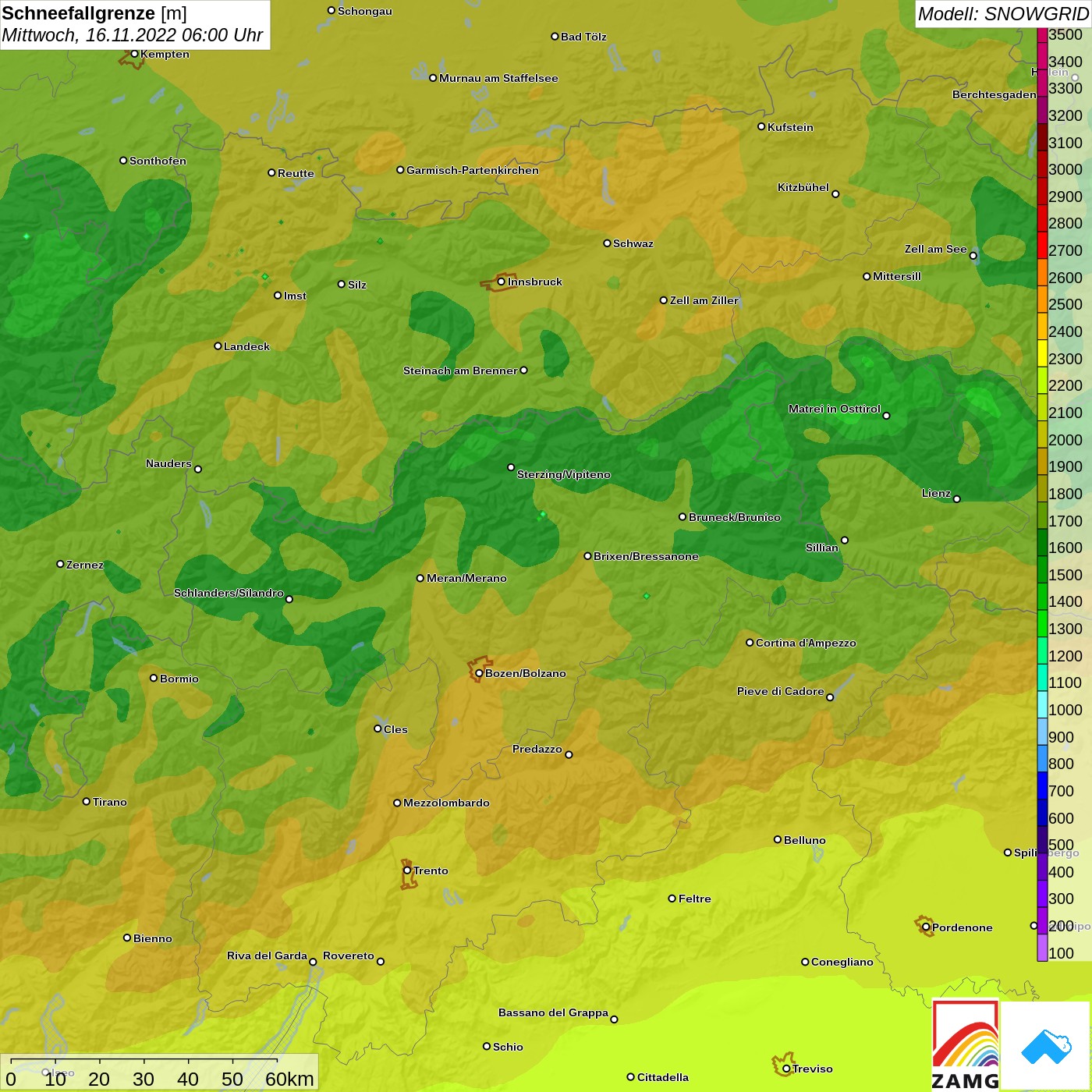Click Schlanders/Silandro label
Image resolution: width=1092 pixels, height=1092 pixels.
pos(229,593)
